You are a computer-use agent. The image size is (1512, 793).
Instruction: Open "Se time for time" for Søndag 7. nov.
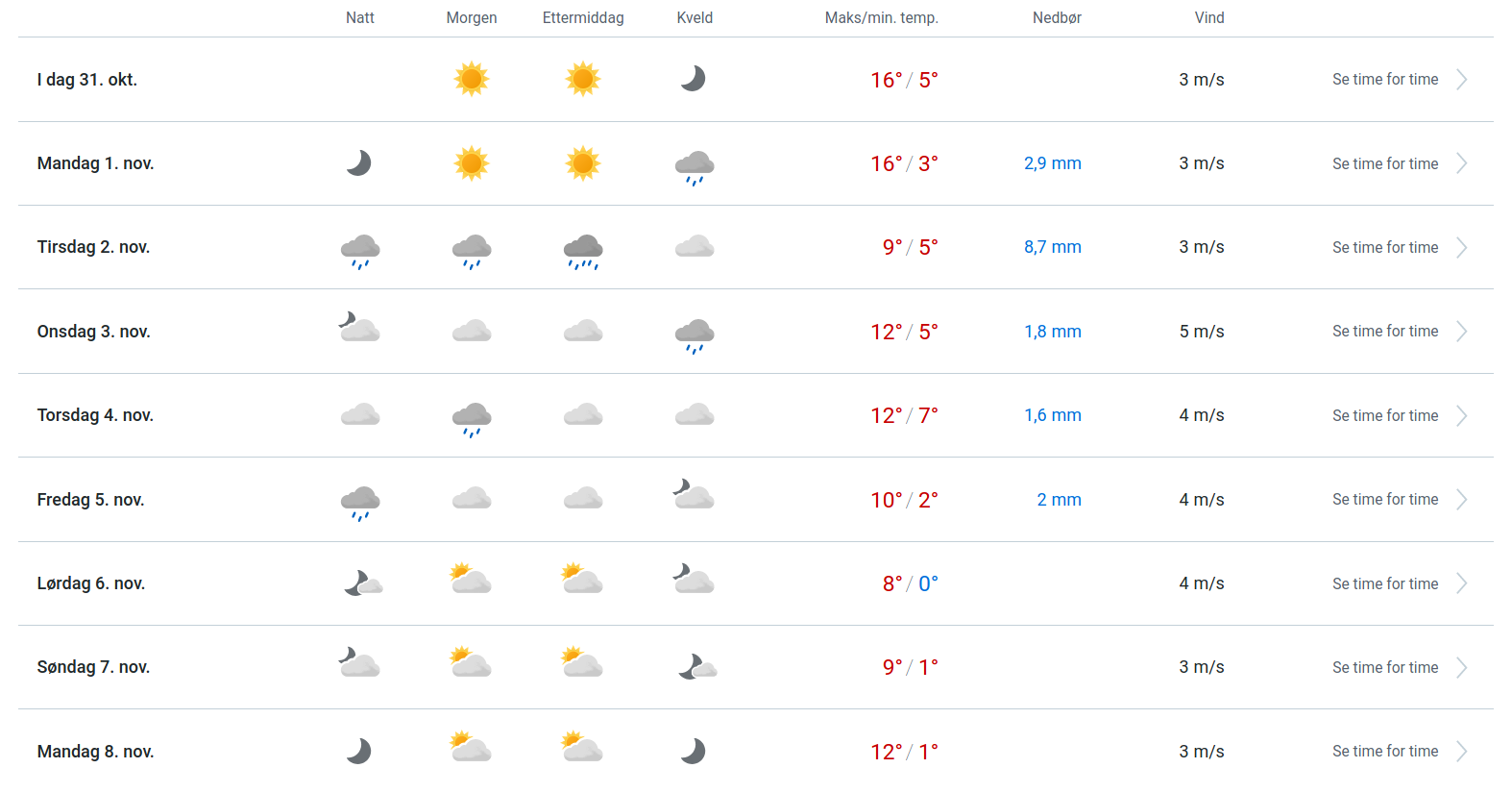[1385, 668]
